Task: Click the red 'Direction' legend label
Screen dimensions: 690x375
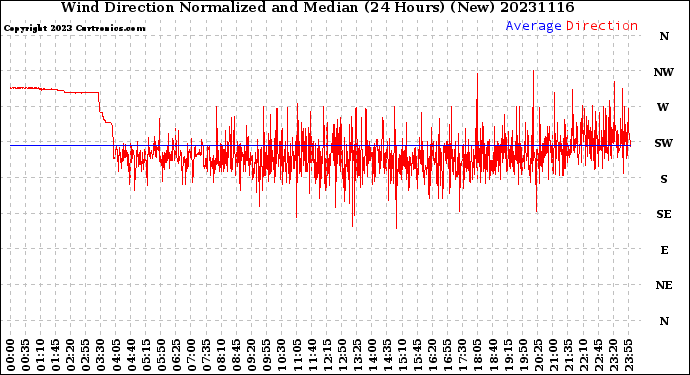Action: click(x=602, y=26)
